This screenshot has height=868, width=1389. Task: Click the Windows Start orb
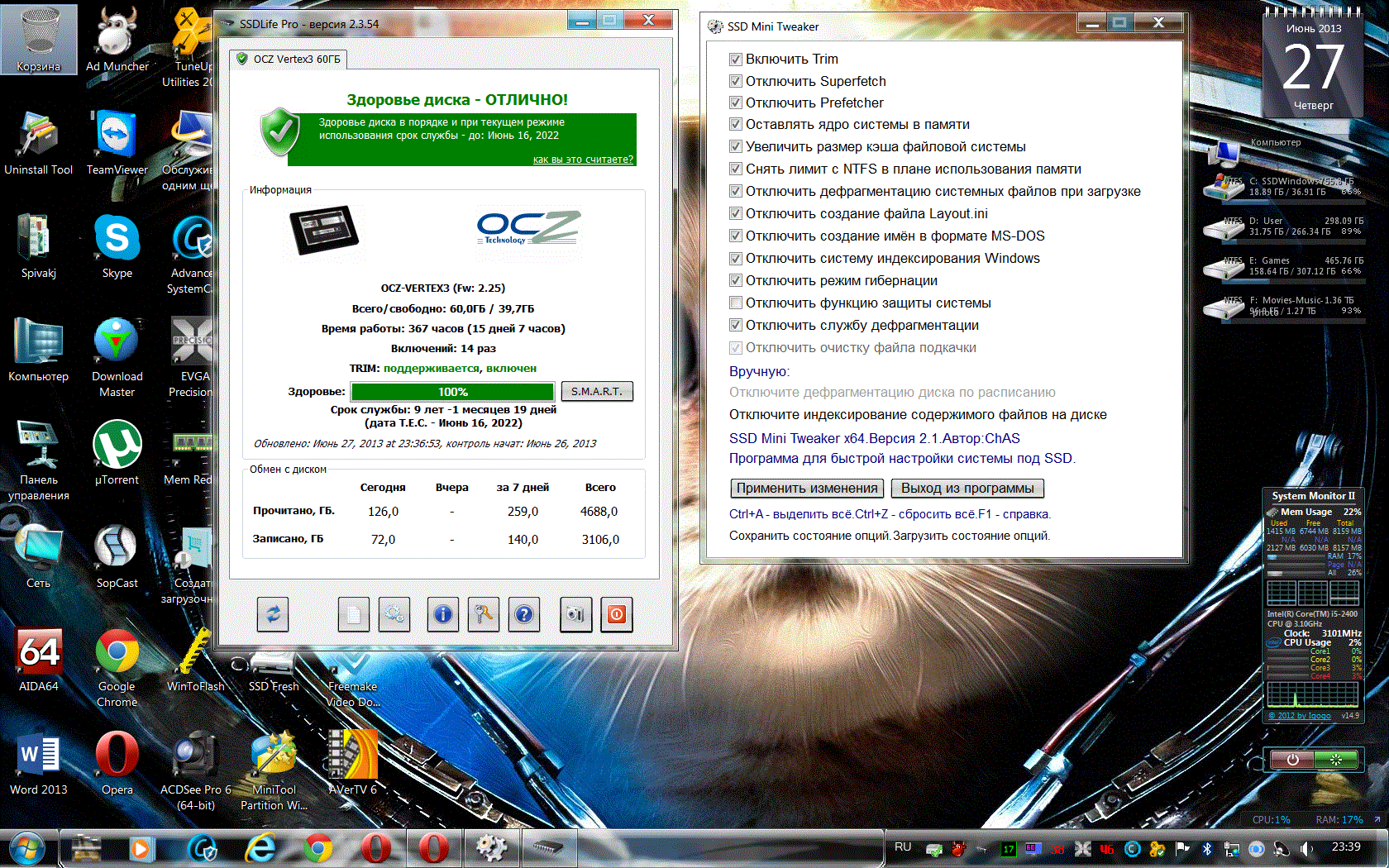coord(27,848)
